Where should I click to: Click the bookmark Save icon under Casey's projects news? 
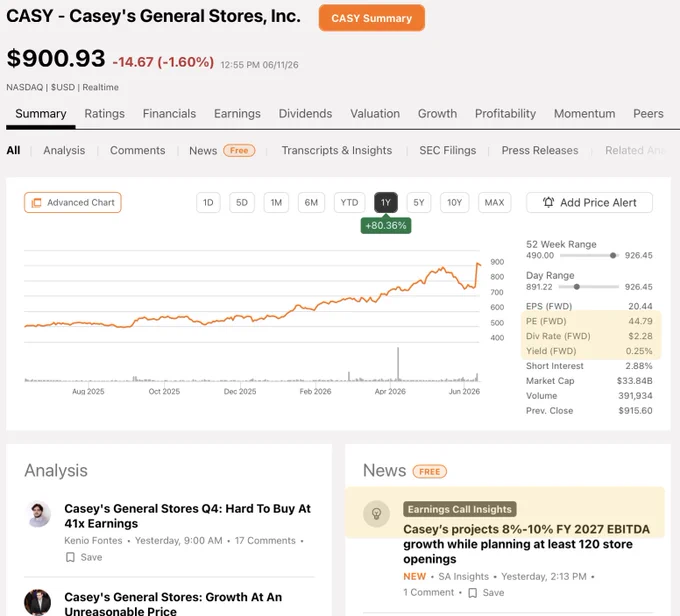tap(473, 593)
